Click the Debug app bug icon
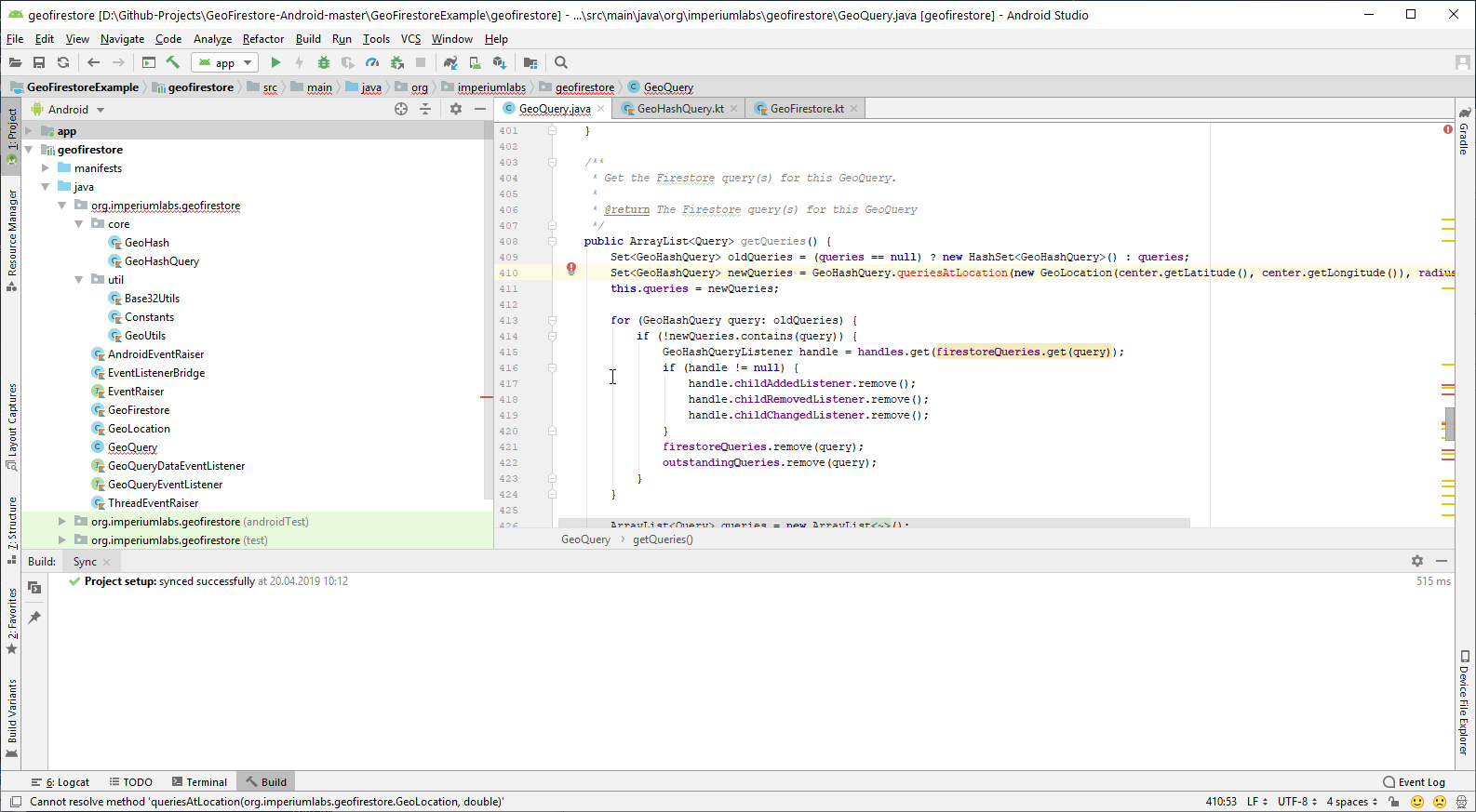This screenshot has height=812, width=1476. tap(324, 62)
